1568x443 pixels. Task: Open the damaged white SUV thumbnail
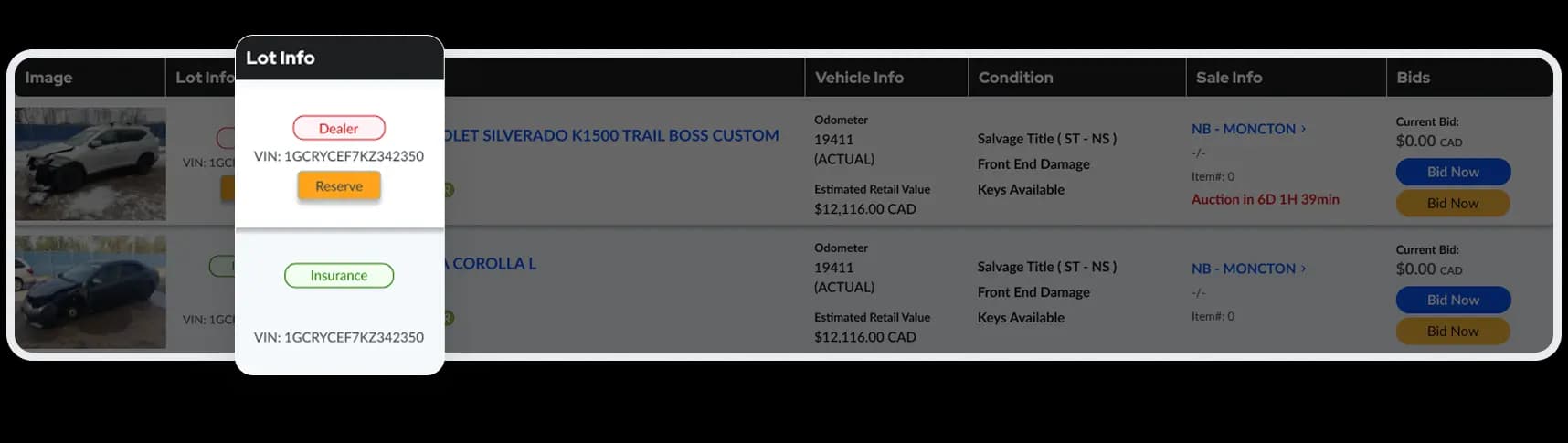(x=90, y=163)
